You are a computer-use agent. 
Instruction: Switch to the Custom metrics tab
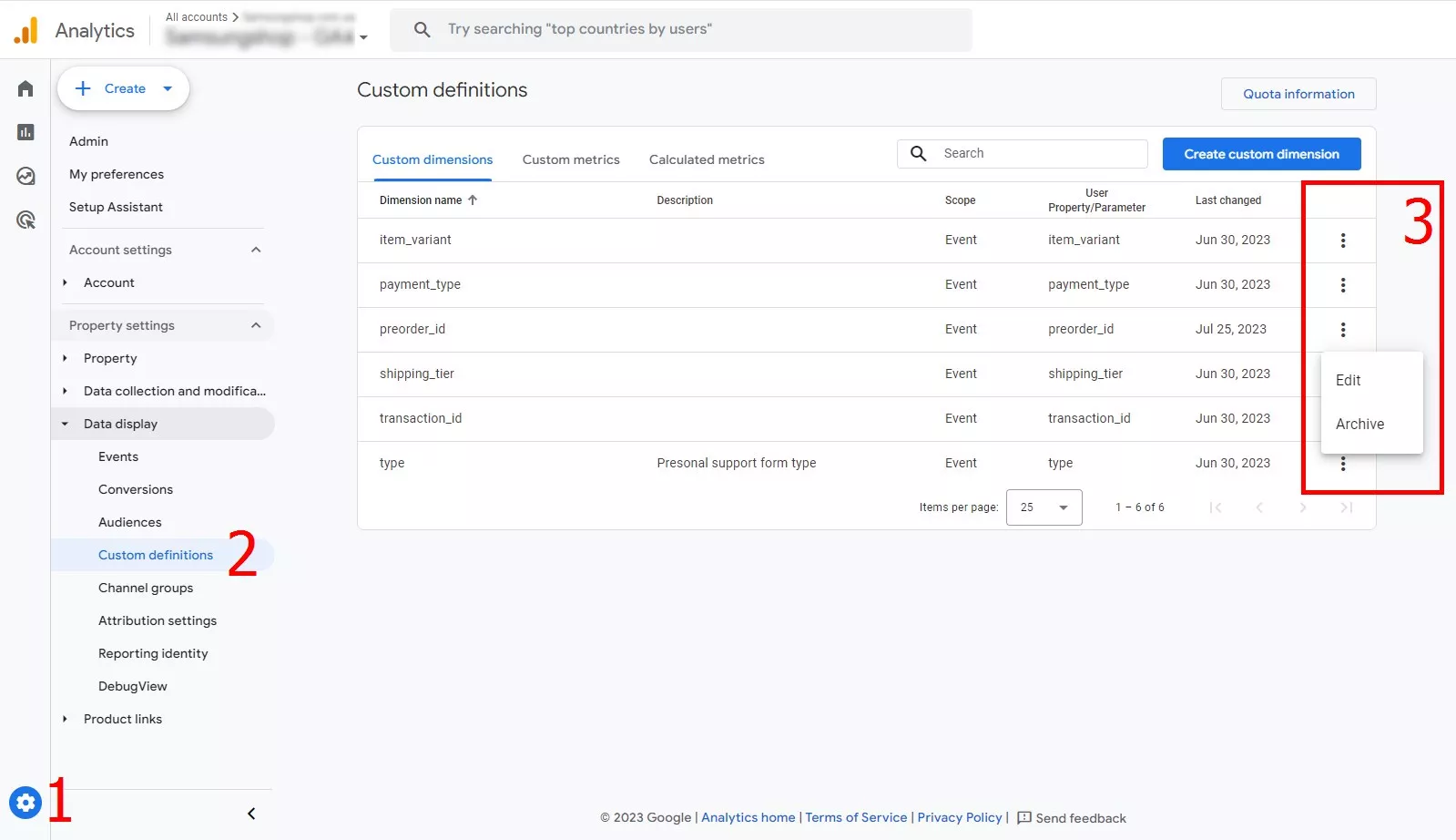tap(571, 159)
